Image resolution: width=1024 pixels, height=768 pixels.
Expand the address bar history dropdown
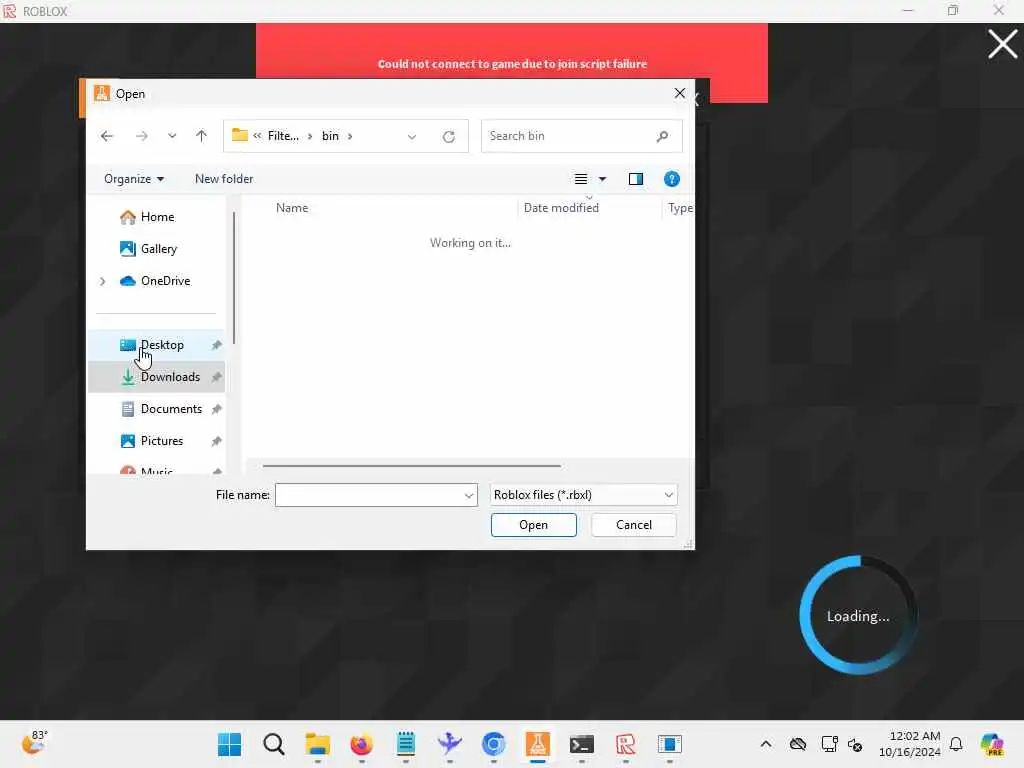coord(411,136)
